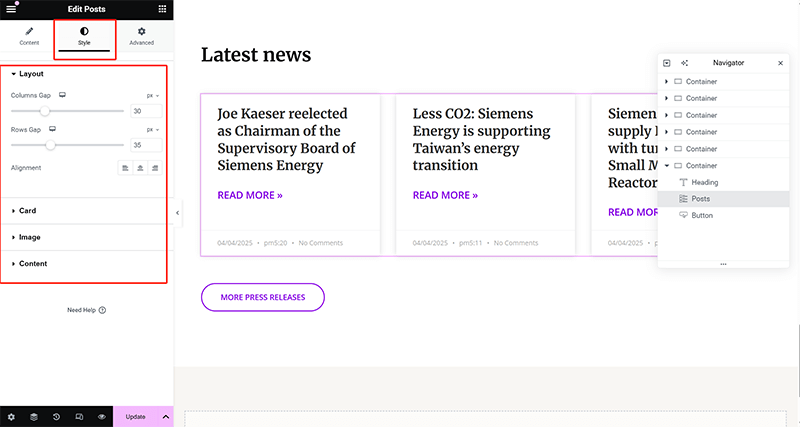Switch to the Content tab

pyautogui.click(x=29, y=37)
